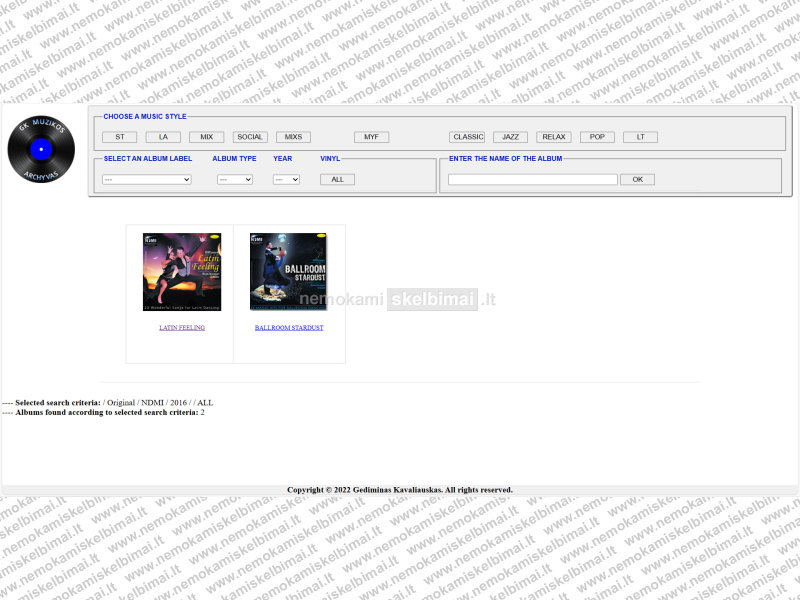The height and width of the screenshot is (600, 800).
Task: Open the album type dropdown
Action: 235,180
